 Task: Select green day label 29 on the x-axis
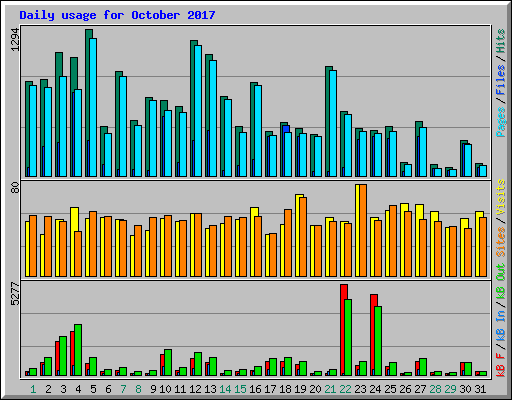[x=450, y=389]
